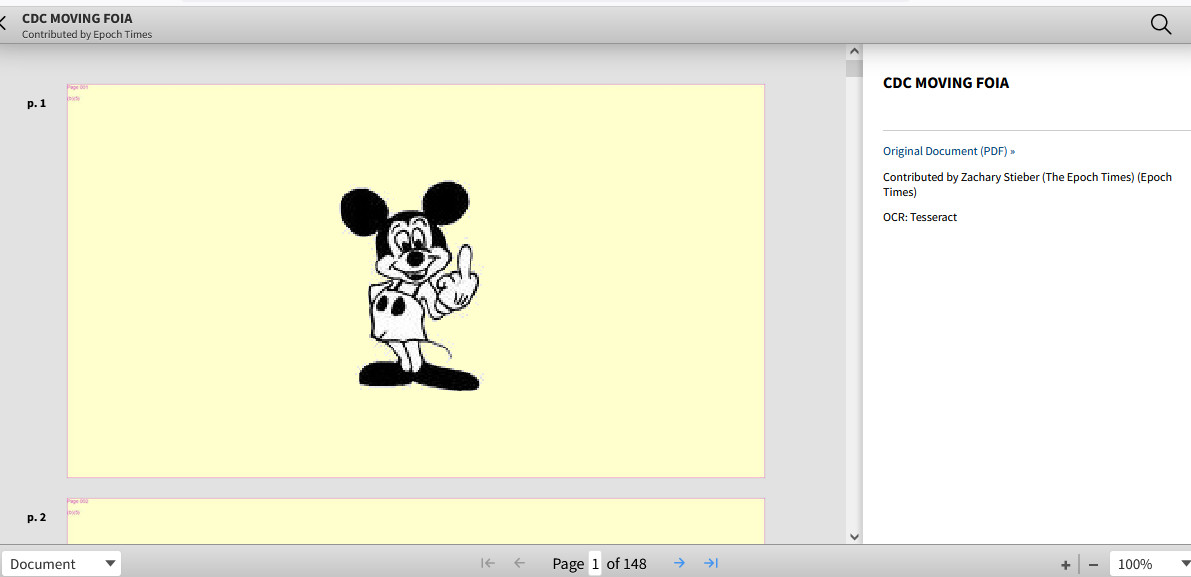Open the Original Document (PDF) link
Screen dimensions: 1191x577
pyautogui.click(x=949, y=151)
